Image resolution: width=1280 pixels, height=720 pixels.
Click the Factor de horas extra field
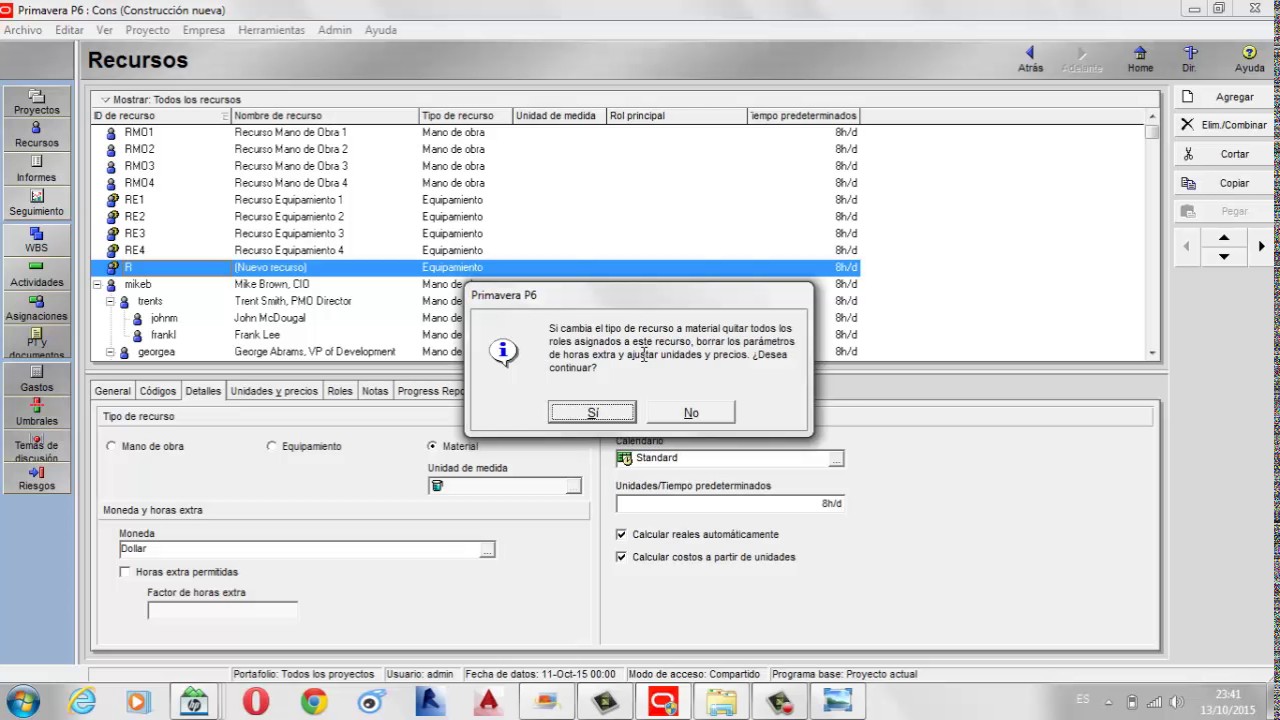pyautogui.click(x=222, y=610)
